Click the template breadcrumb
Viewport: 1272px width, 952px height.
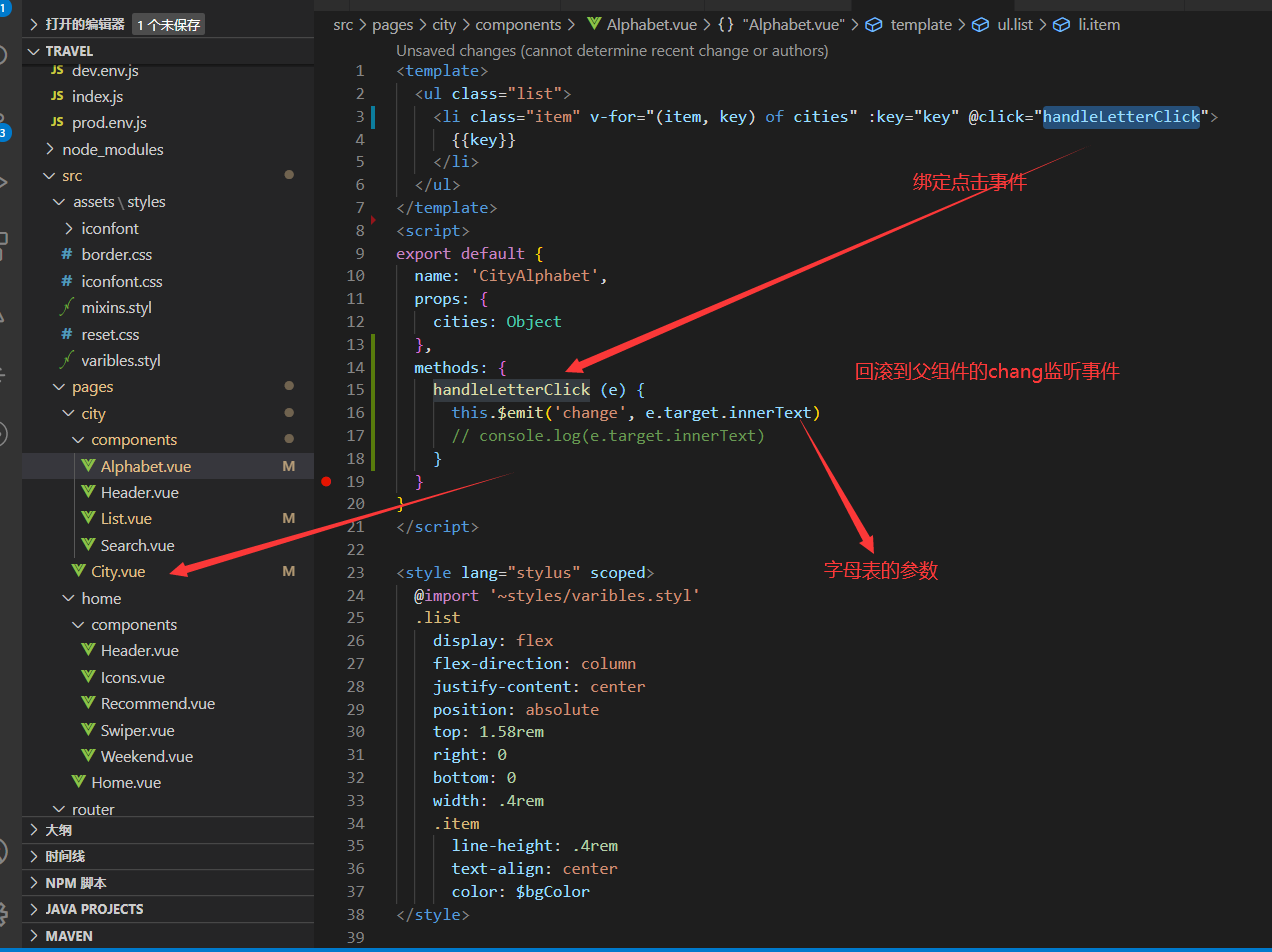pos(909,25)
